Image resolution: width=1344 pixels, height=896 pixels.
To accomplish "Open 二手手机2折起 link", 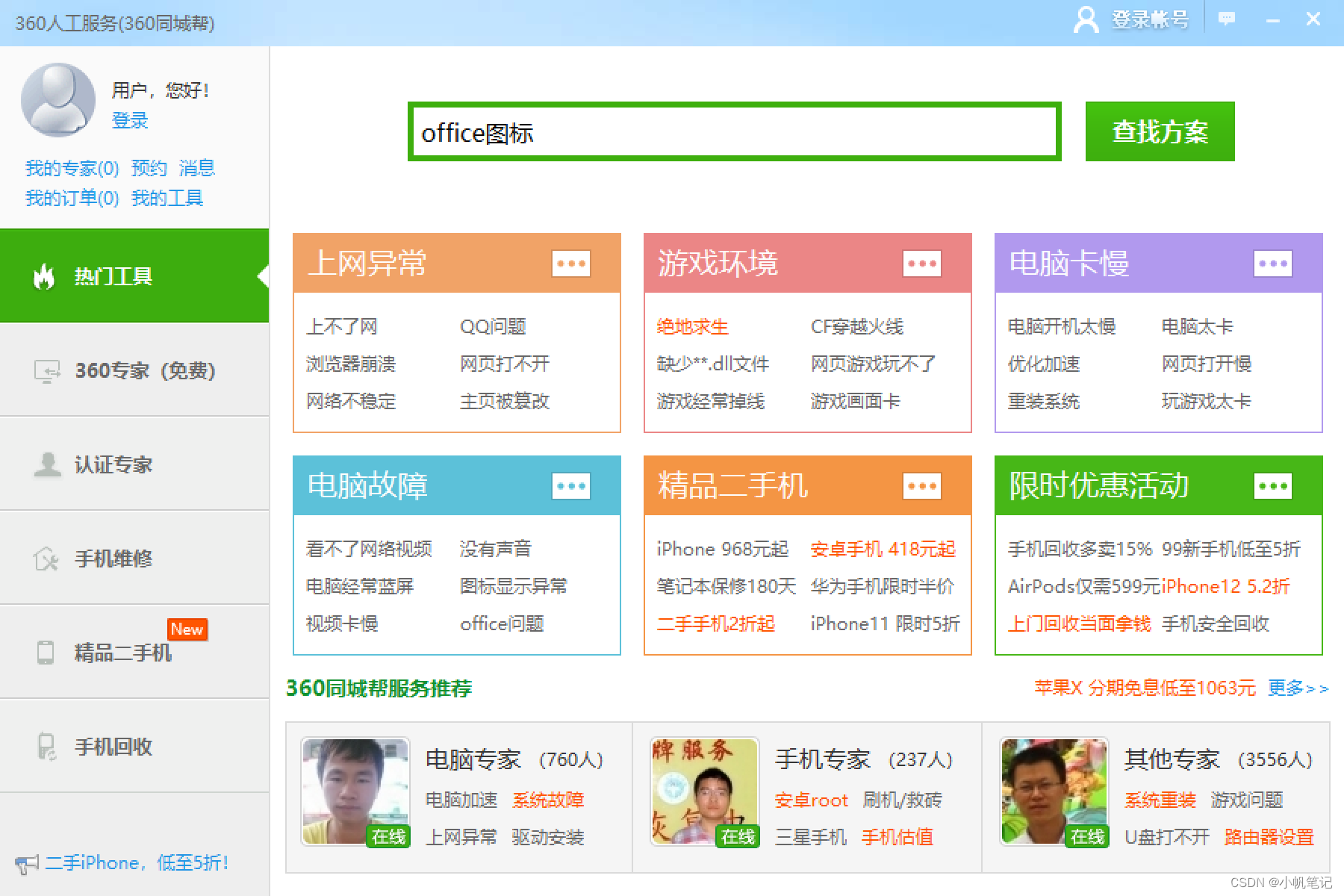I will 715,623.
